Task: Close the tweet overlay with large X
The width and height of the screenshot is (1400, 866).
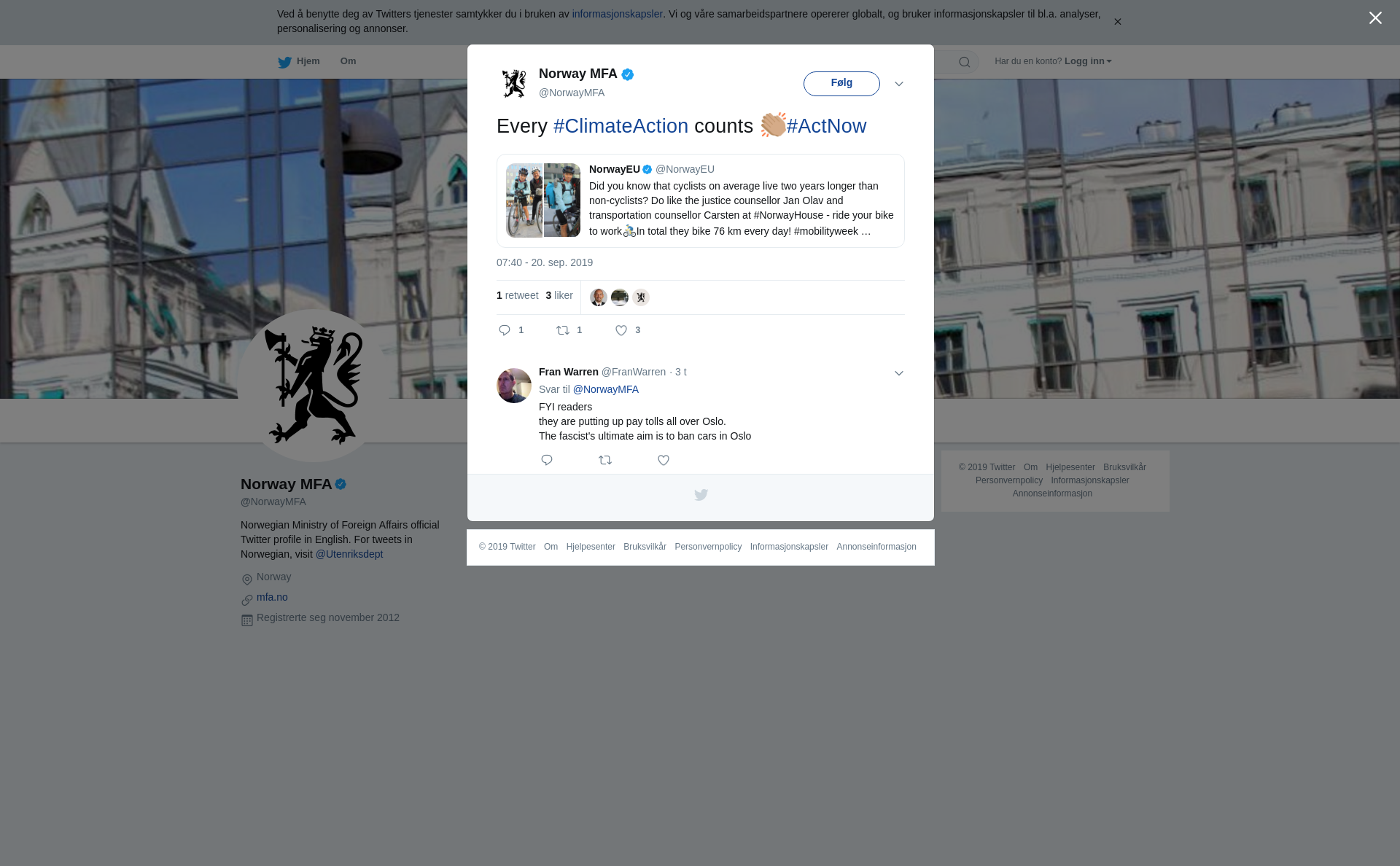Action: 1375,18
